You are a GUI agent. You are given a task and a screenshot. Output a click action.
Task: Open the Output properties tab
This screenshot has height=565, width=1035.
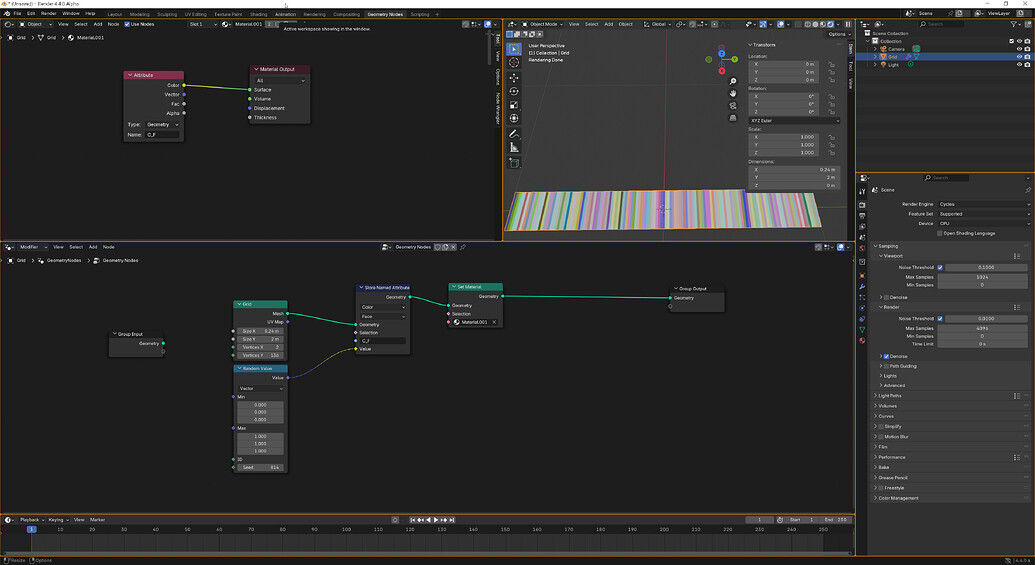coord(862,215)
